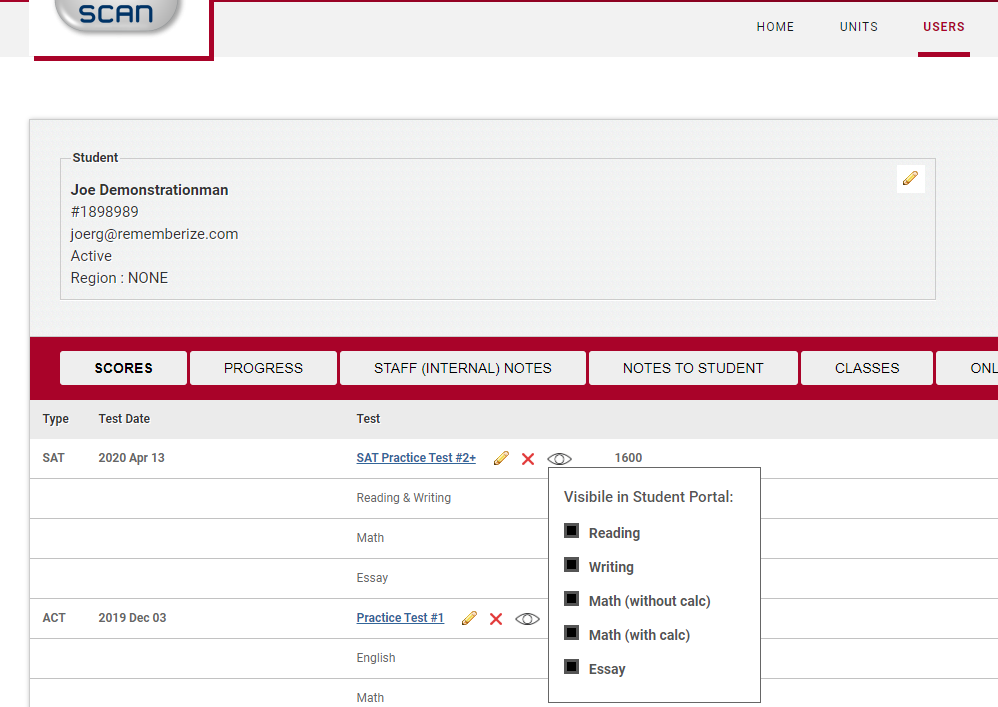998x707 pixels.
Task: Open SAT Practice Test #2+ link
Action: [x=416, y=458]
